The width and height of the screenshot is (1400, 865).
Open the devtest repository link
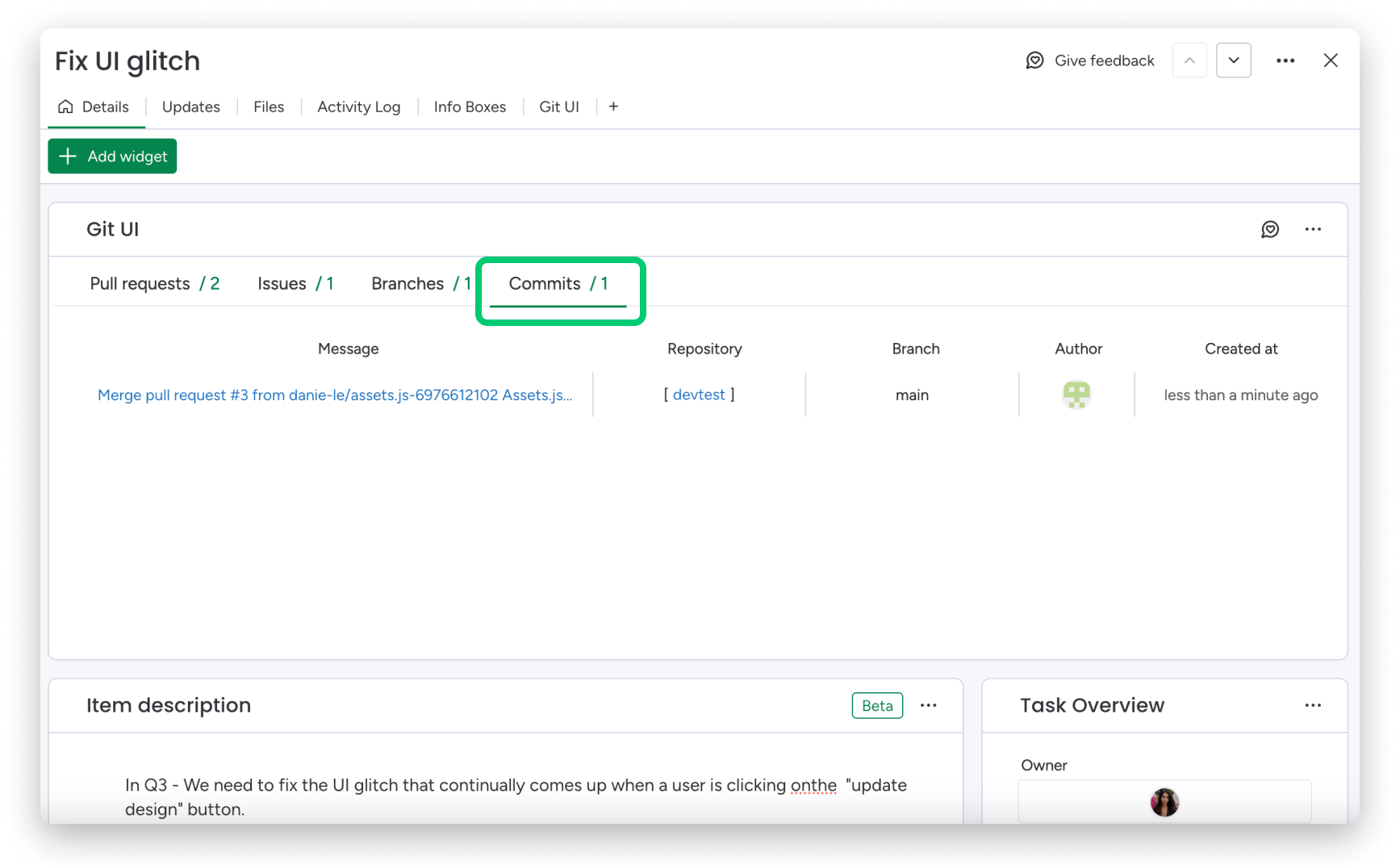[x=699, y=395]
